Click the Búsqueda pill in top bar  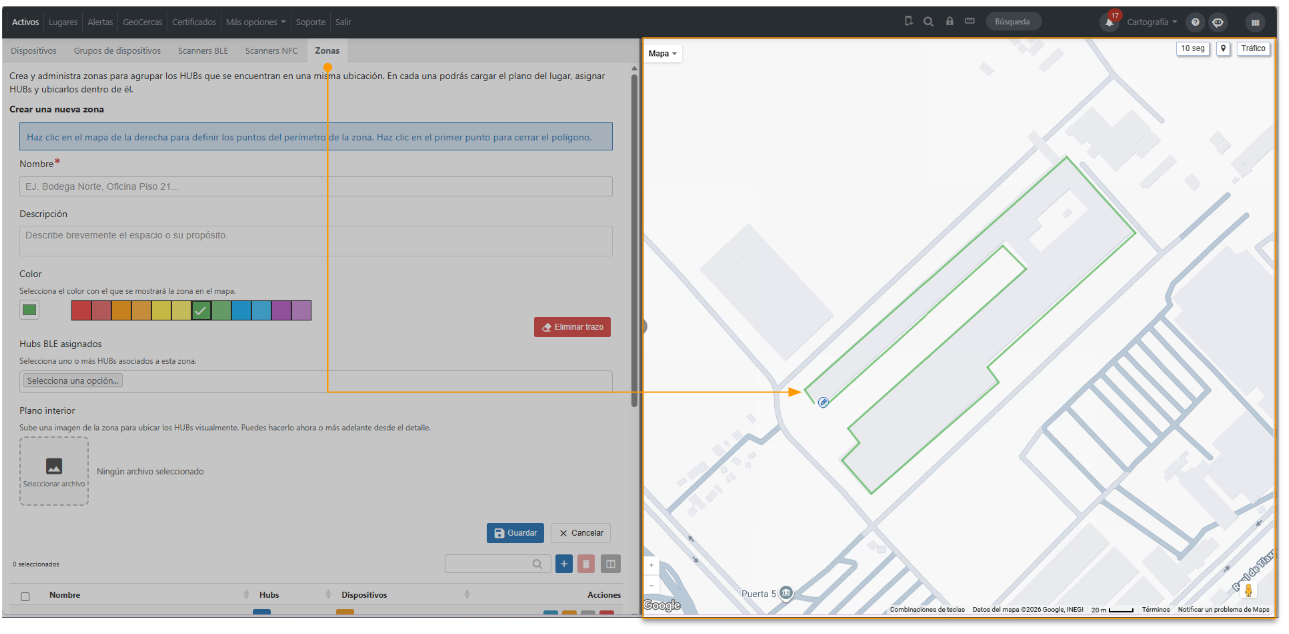coord(1014,21)
